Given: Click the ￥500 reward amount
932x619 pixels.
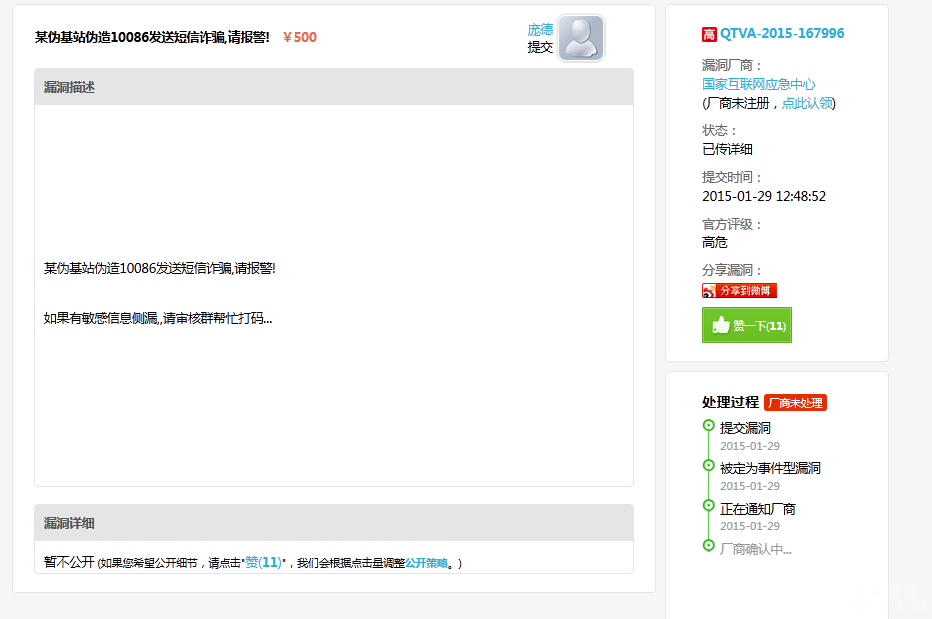Looking at the screenshot, I should tap(300, 37).
